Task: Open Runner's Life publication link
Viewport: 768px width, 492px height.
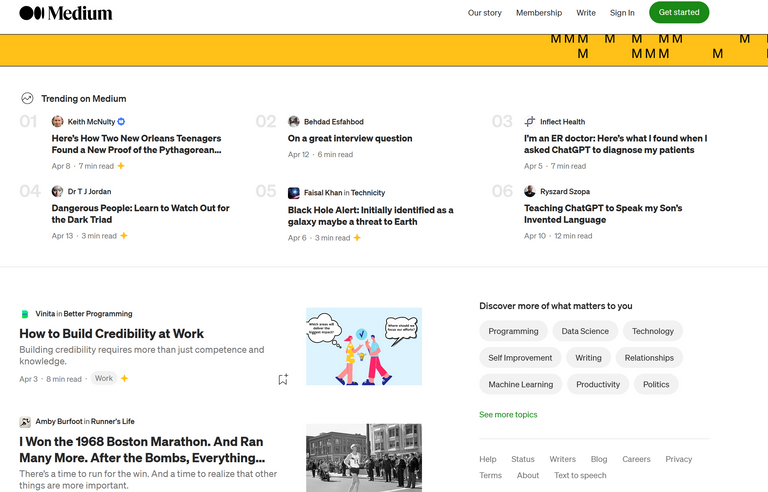Action: (113, 421)
